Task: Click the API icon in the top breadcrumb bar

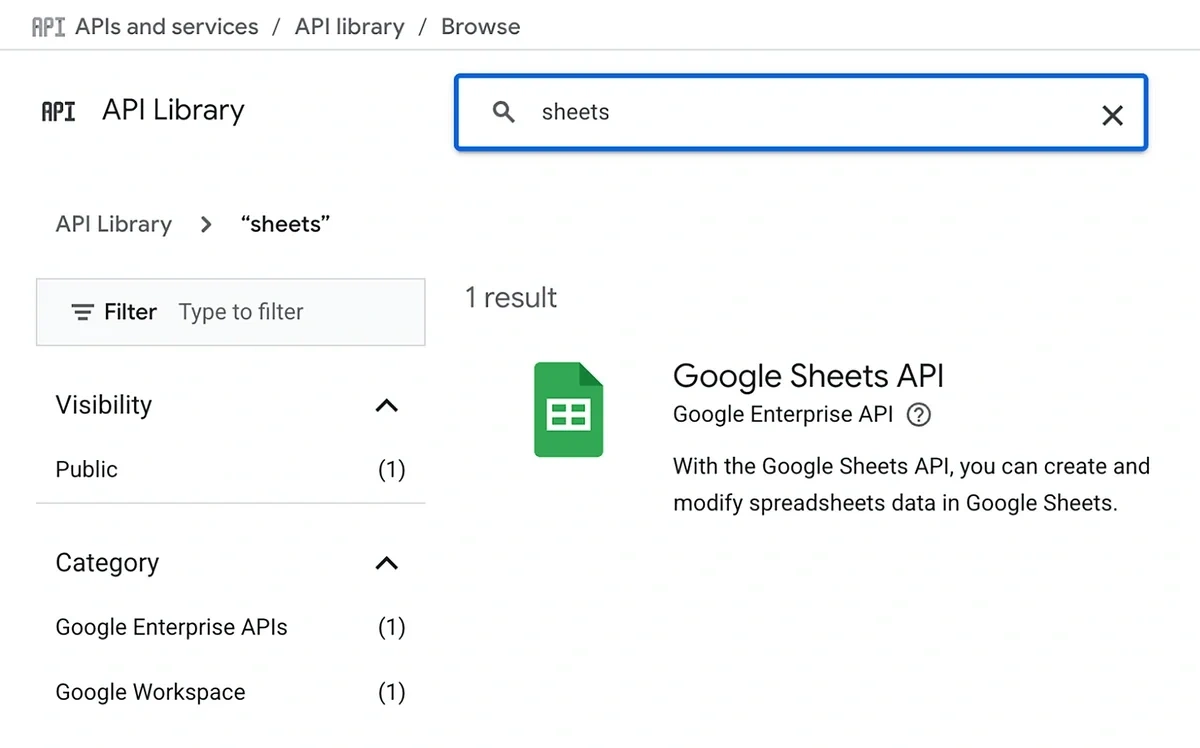Action: tap(49, 26)
